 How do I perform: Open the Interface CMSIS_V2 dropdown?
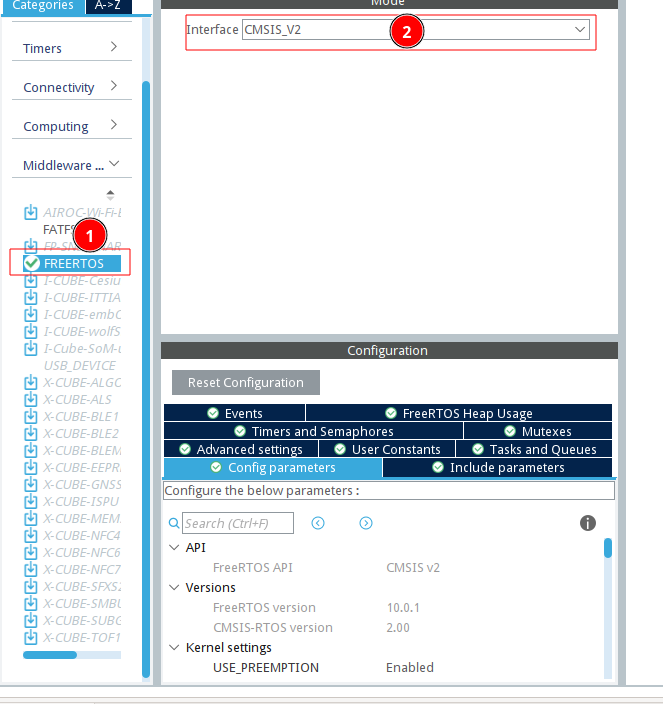tap(416, 30)
